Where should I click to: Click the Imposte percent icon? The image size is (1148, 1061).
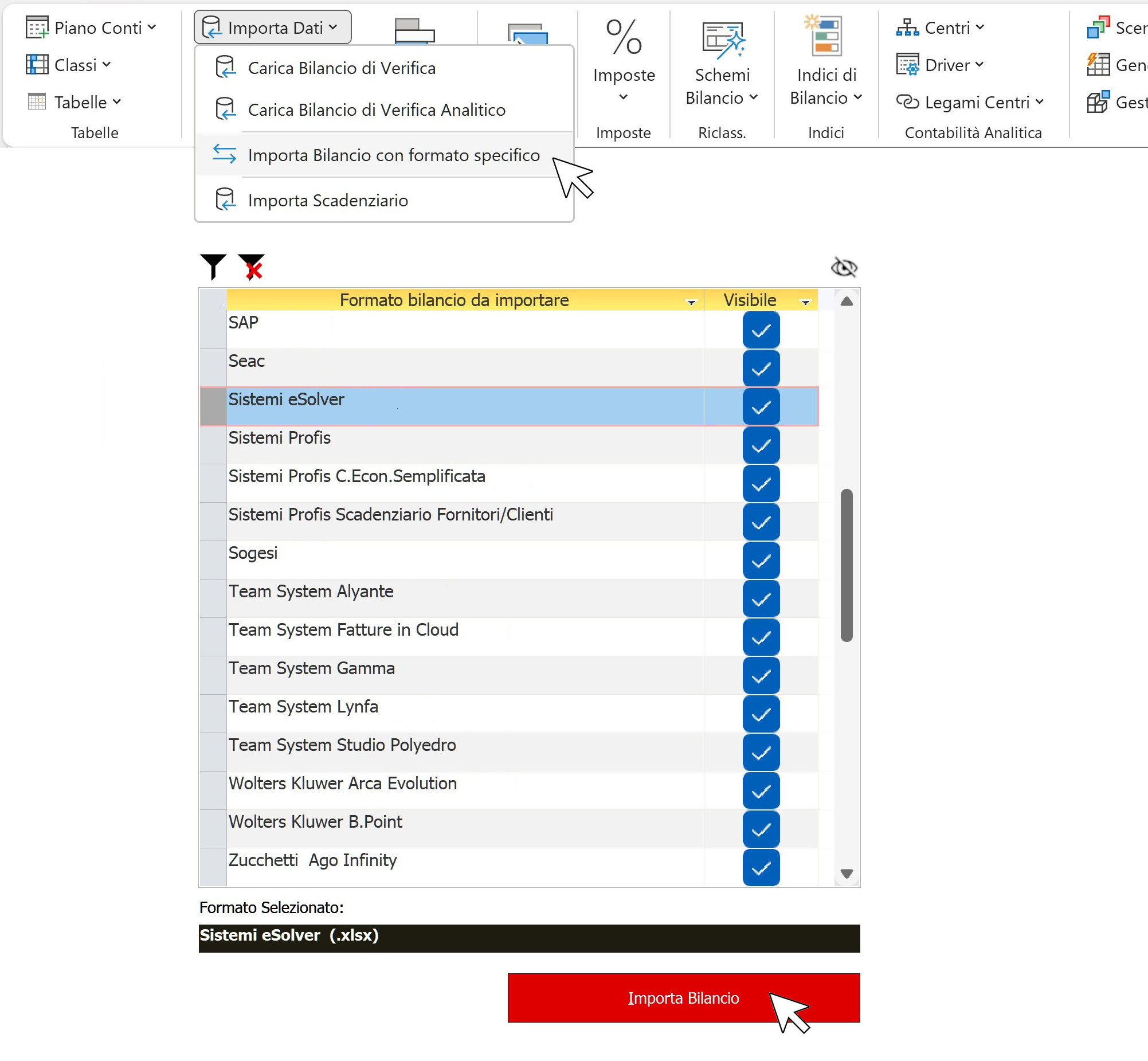point(624,37)
